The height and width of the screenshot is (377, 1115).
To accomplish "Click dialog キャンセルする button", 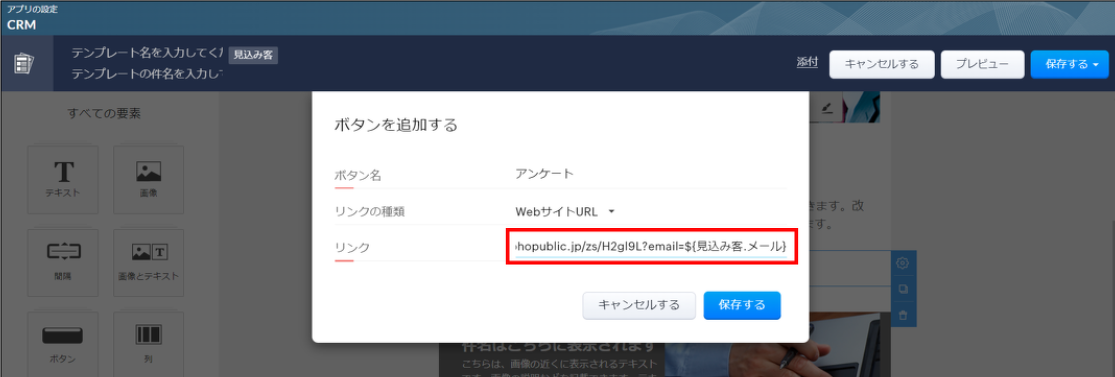I will [639, 305].
